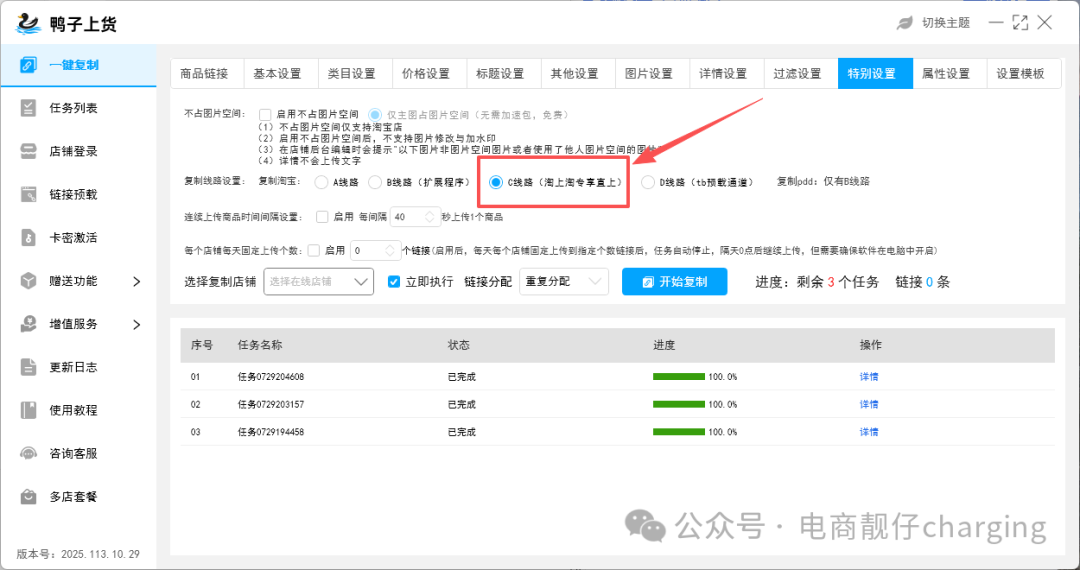Open the 咨询客服 headset icon
The image size is (1080, 570).
(x=28, y=454)
